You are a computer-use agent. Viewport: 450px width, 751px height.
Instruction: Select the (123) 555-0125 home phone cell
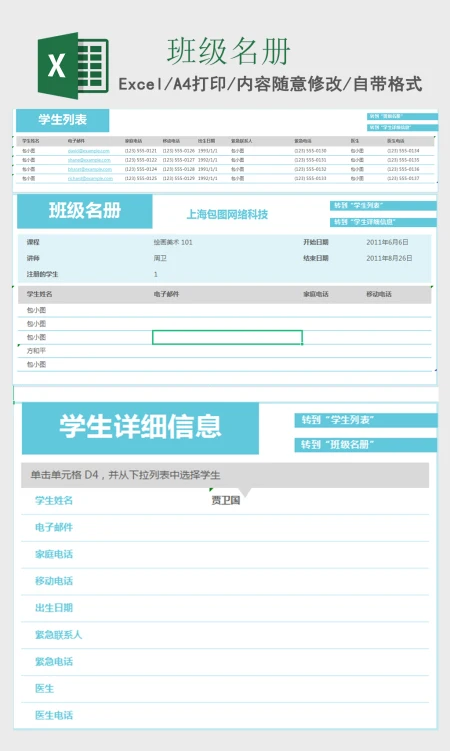(x=141, y=178)
